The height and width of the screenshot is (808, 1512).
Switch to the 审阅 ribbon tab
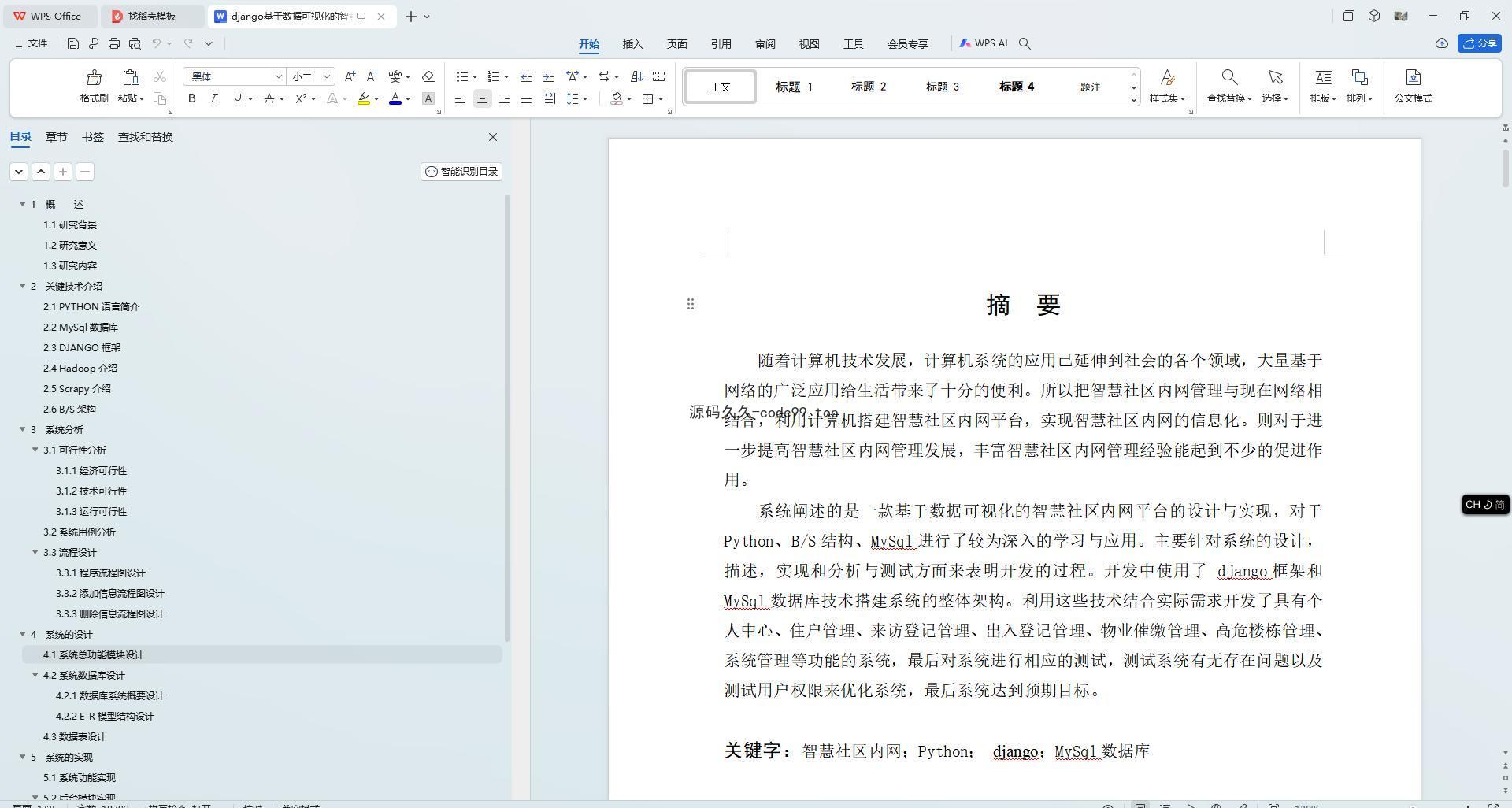765,44
